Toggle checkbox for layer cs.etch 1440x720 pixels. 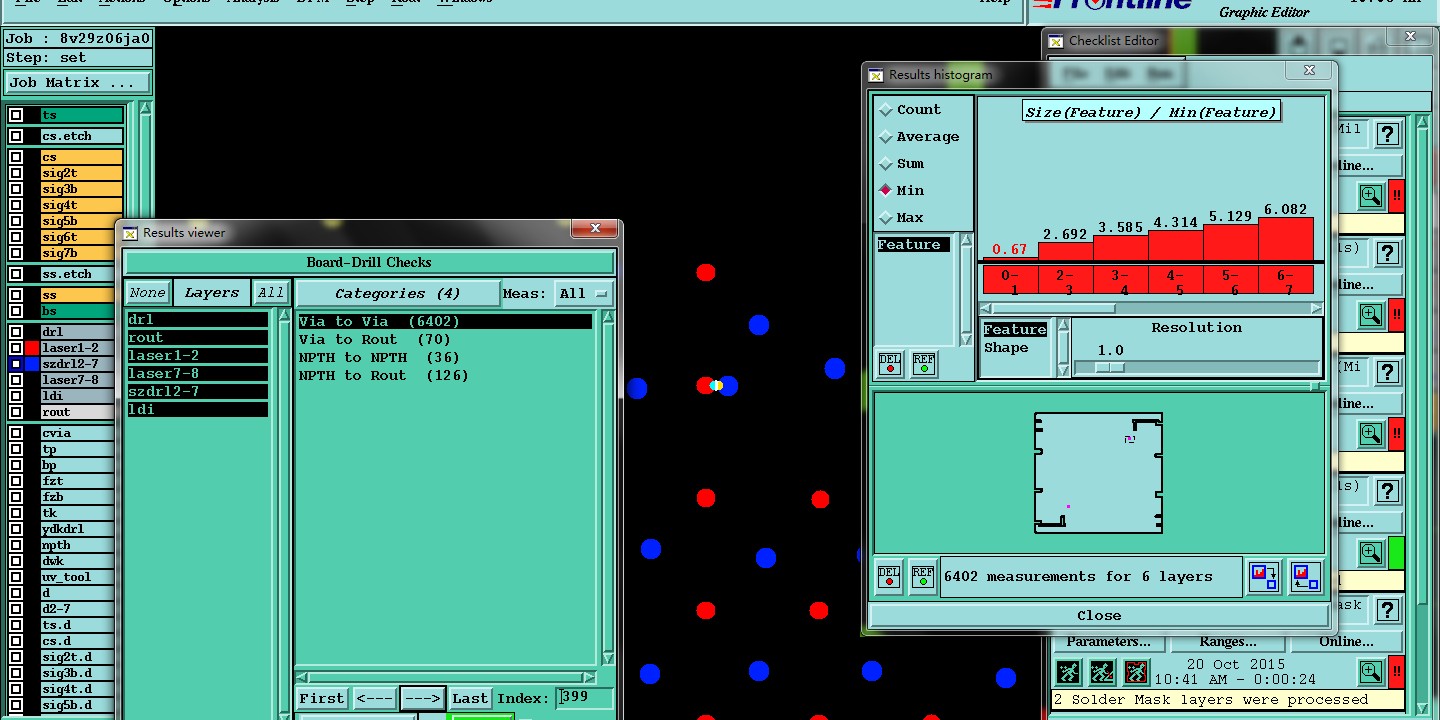pos(16,136)
